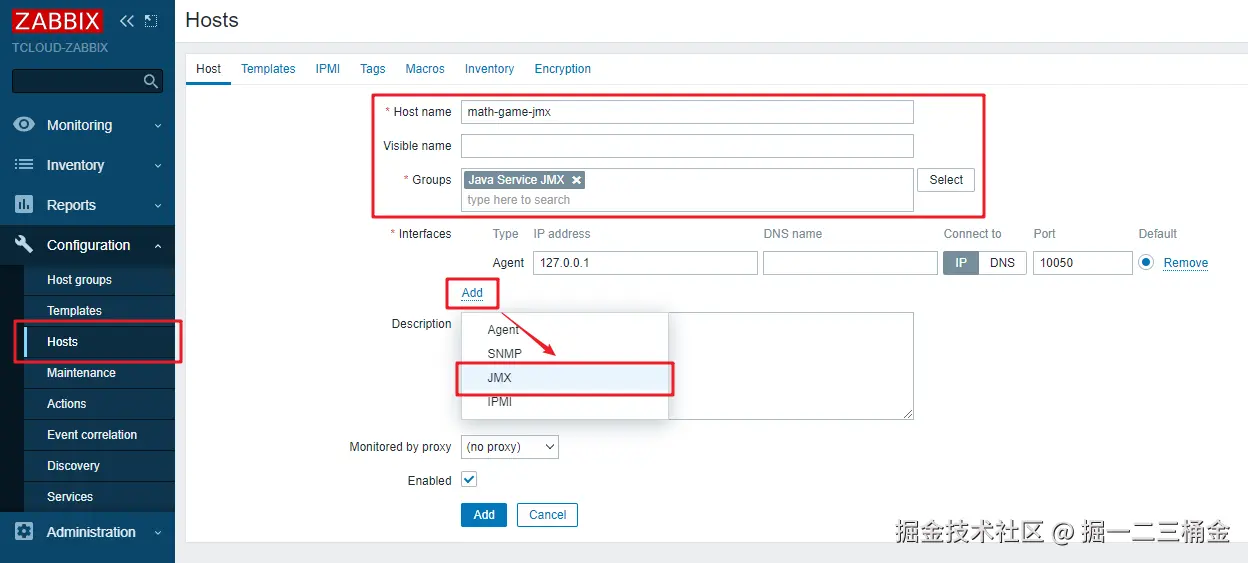Expand the Monitoring menu section
Screen dimensions: 1248x563
pos(87,125)
